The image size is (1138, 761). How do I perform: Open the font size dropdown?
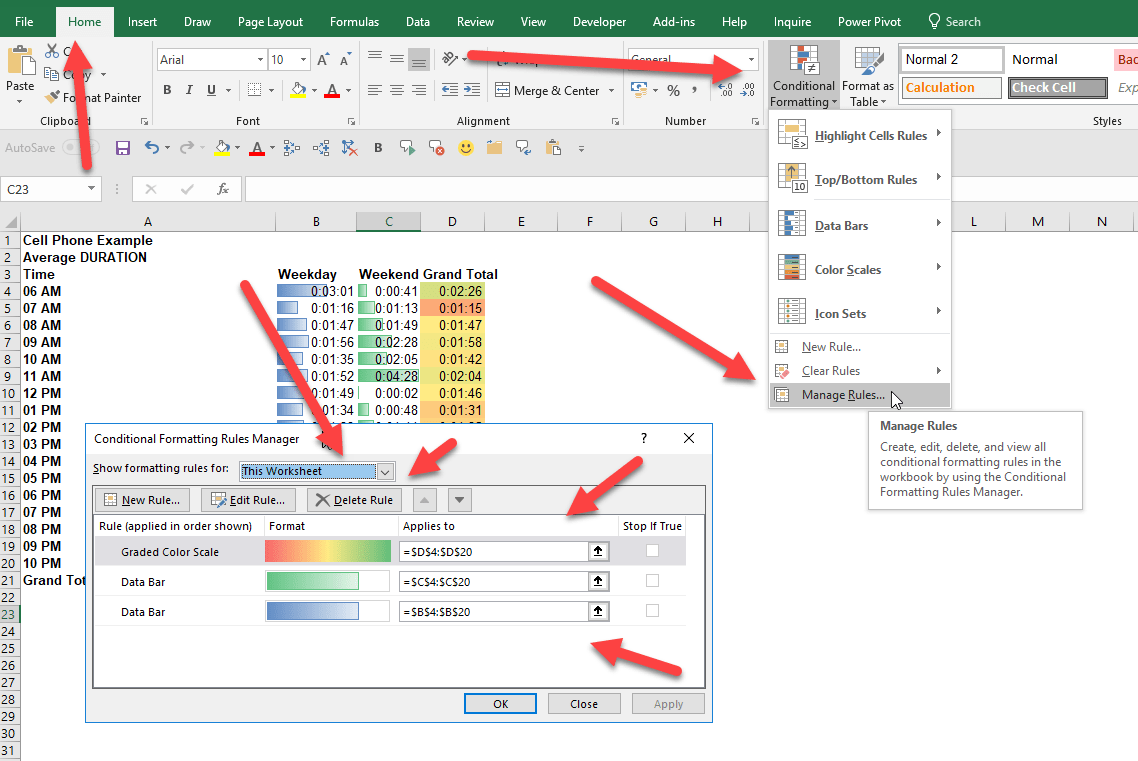click(x=301, y=59)
